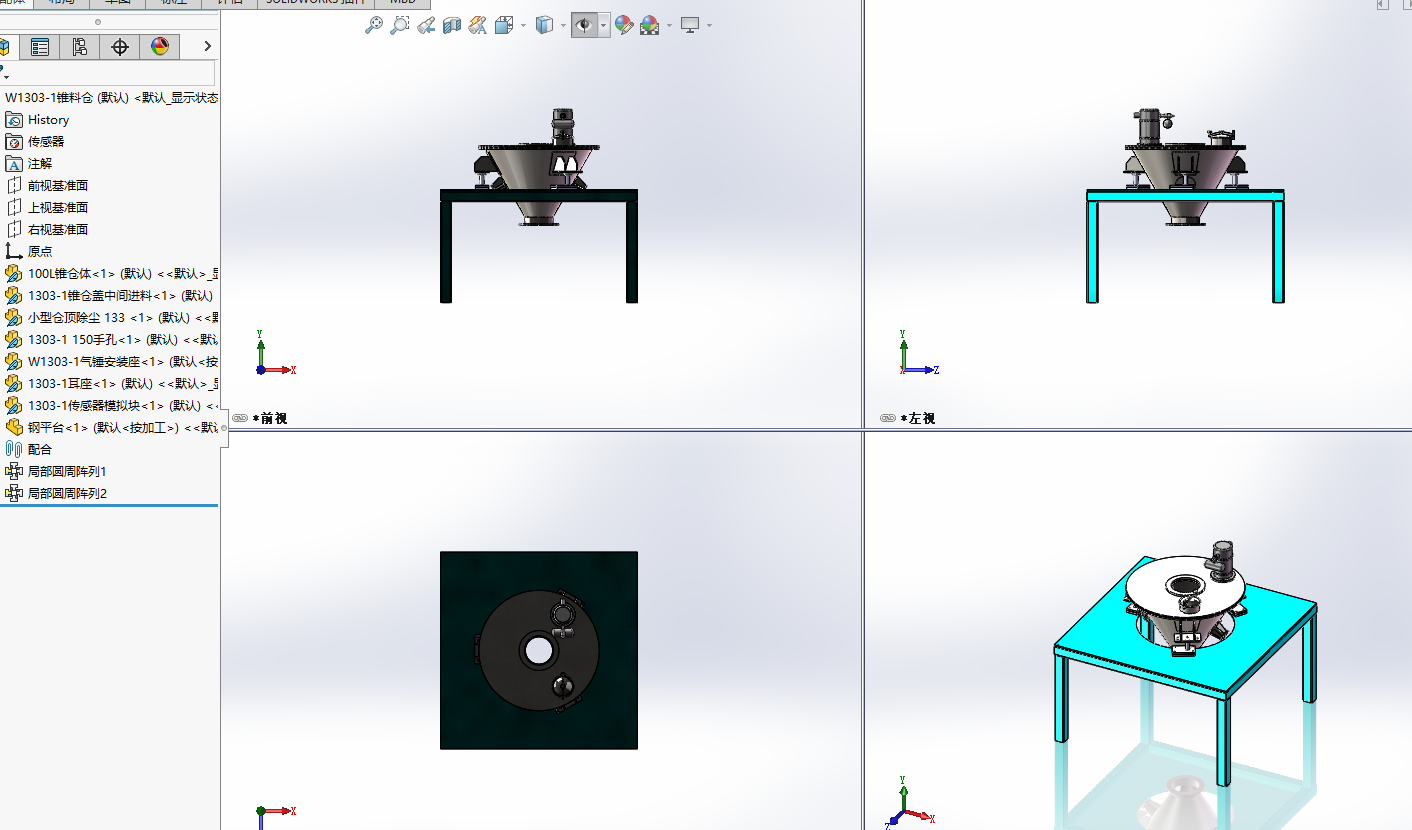
Task: Select the 右视基准面 right plane
Action: click(47, 230)
